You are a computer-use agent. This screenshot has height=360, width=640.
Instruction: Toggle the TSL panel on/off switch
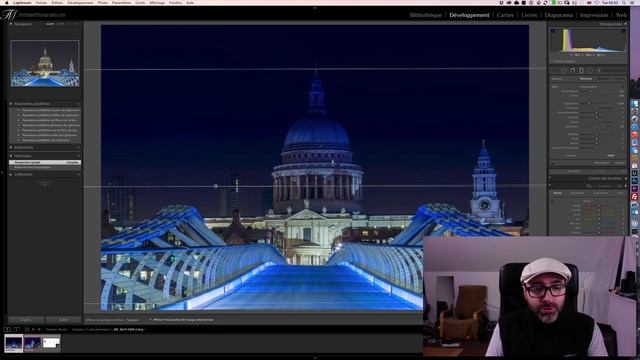[549, 186]
